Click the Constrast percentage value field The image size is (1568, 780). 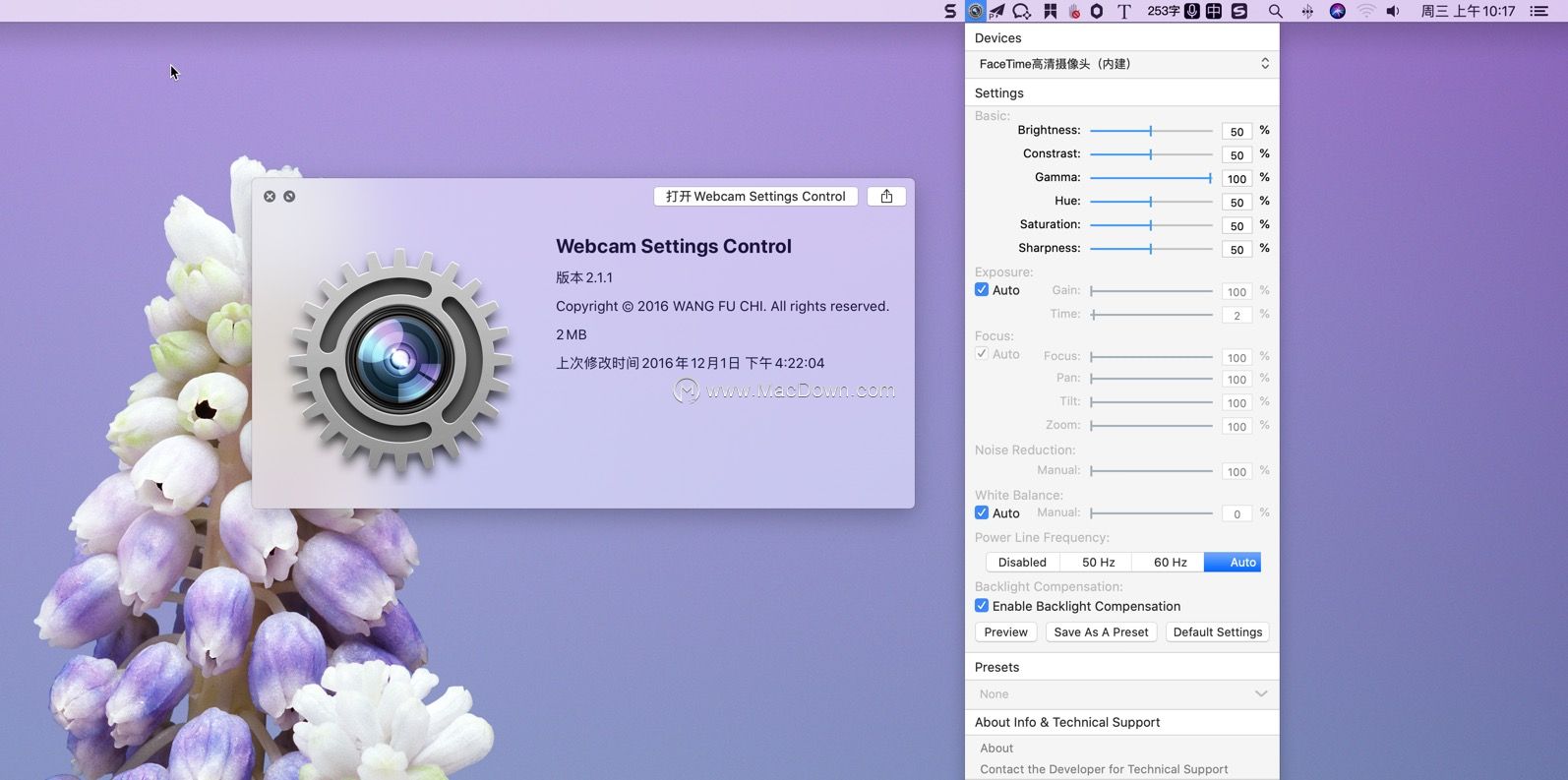[1236, 155]
